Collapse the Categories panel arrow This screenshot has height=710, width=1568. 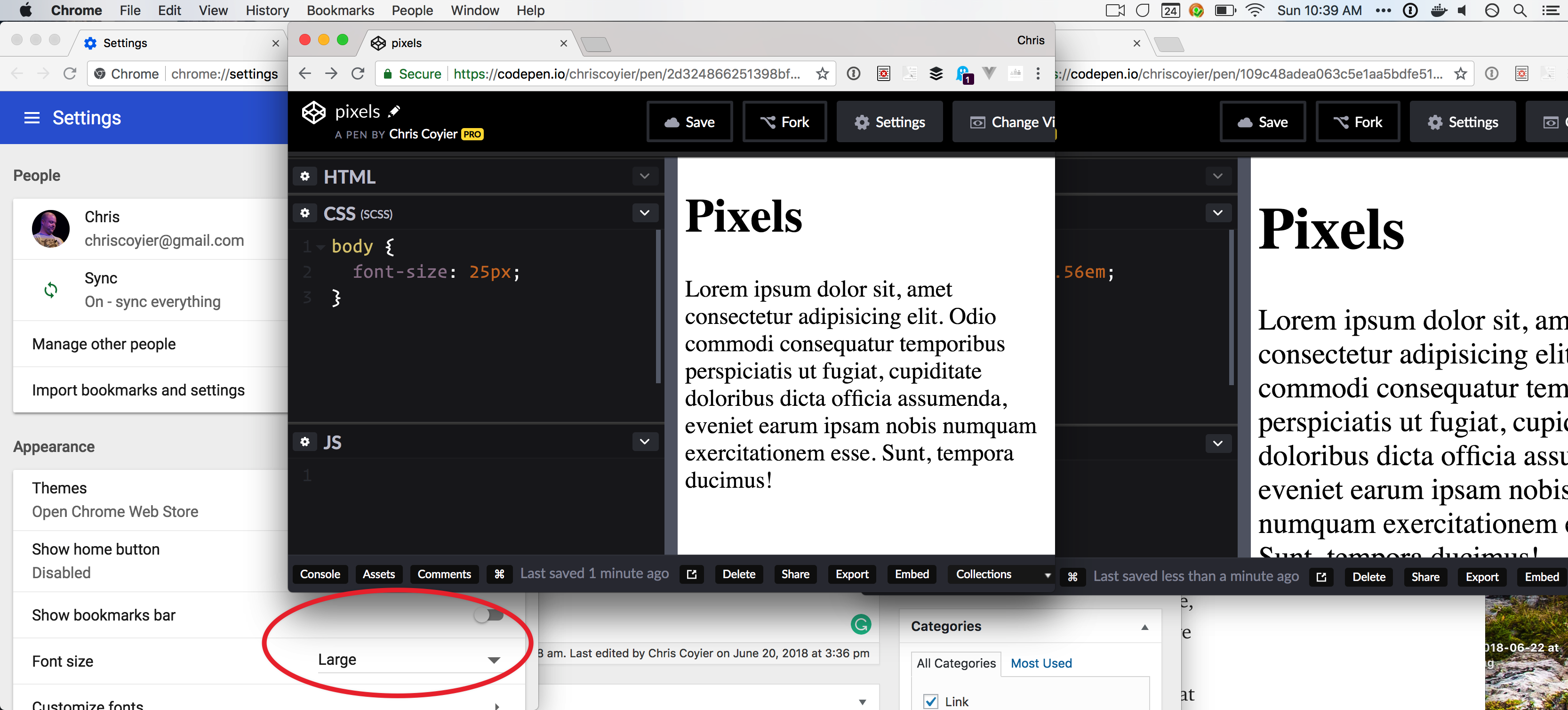point(1144,627)
